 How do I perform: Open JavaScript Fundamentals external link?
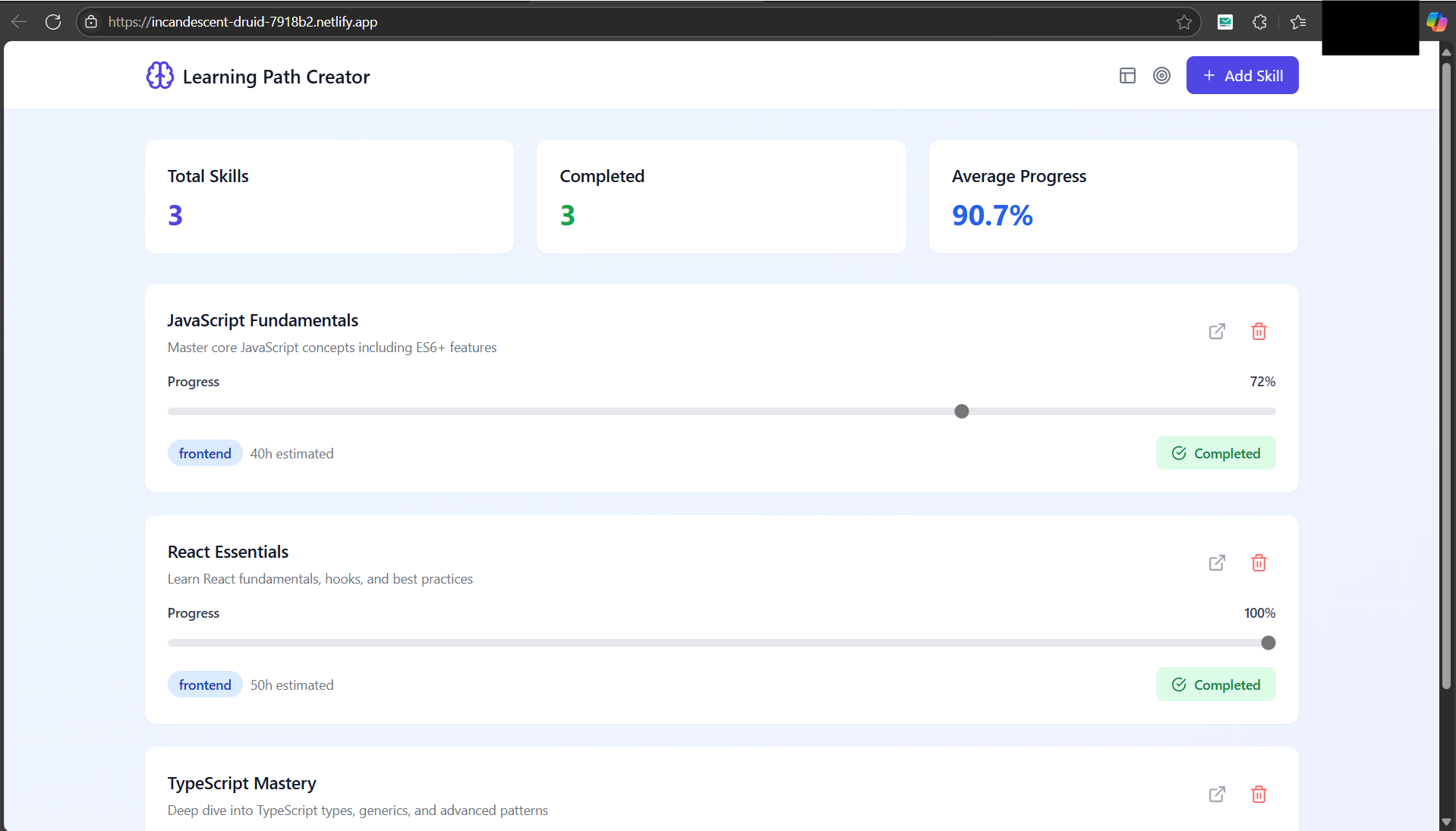pyautogui.click(x=1217, y=331)
